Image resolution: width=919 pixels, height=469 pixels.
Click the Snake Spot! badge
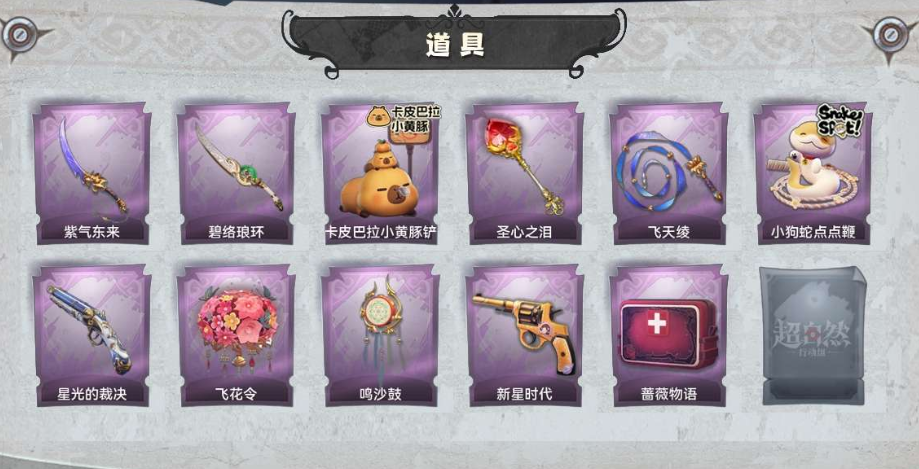click(840, 120)
